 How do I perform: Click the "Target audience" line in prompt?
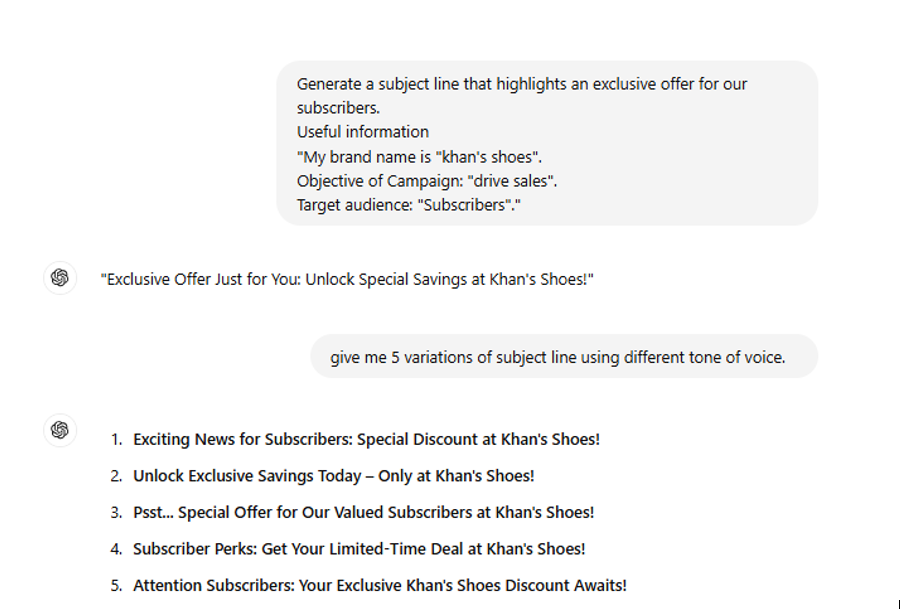pyautogui.click(x=408, y=205)
